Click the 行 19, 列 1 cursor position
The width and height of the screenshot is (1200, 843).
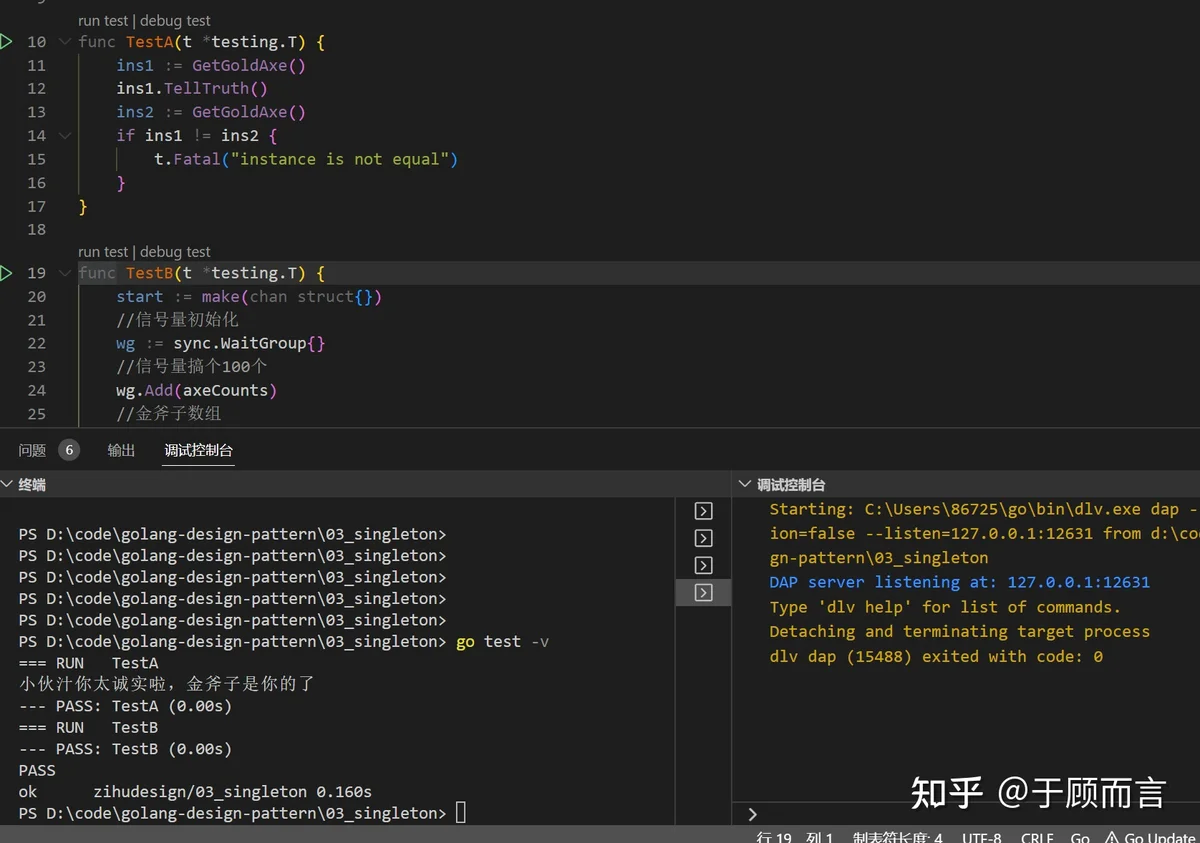coord(795,837)
